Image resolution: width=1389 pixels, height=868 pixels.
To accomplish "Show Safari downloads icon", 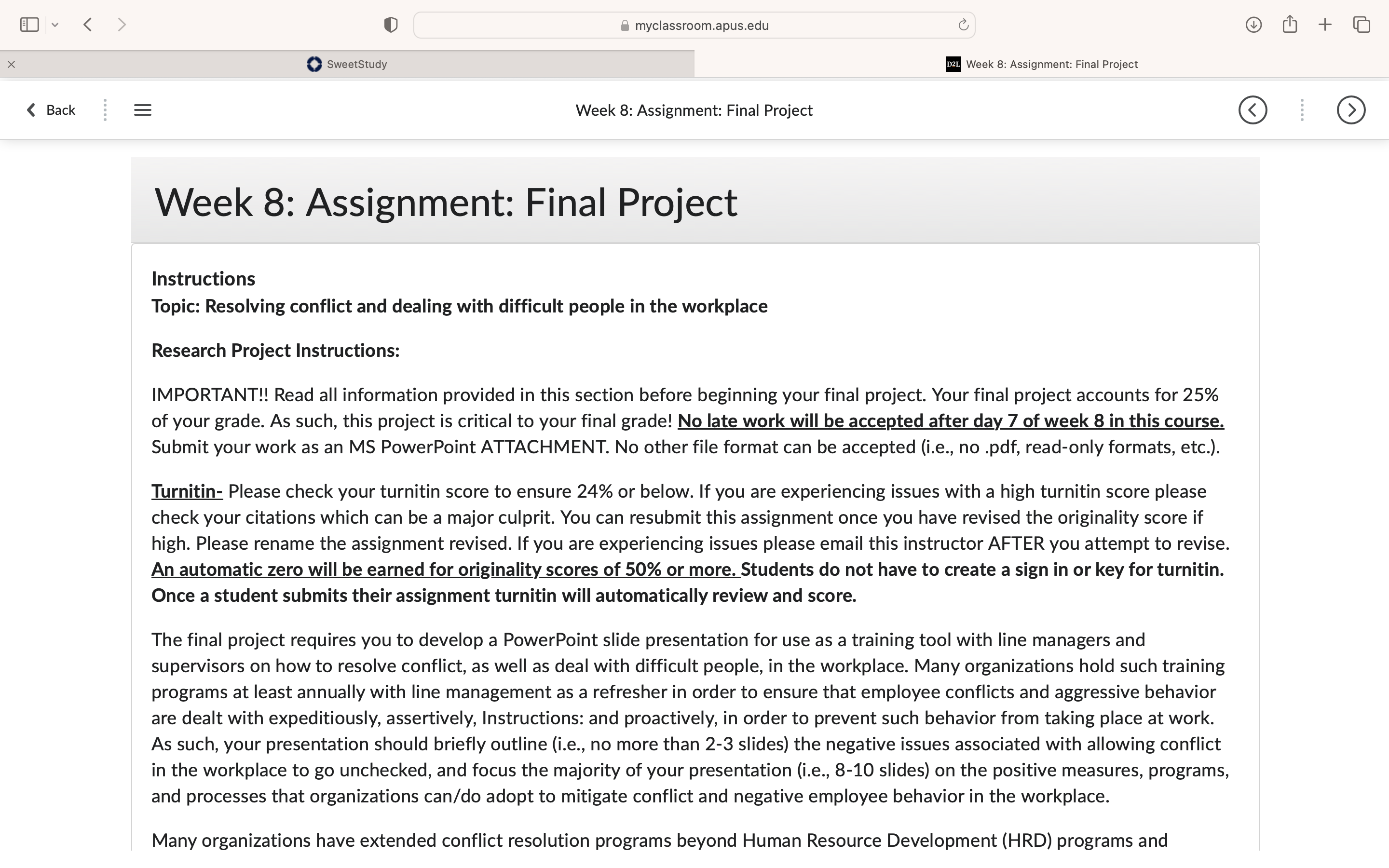I will coord(1253,25).
